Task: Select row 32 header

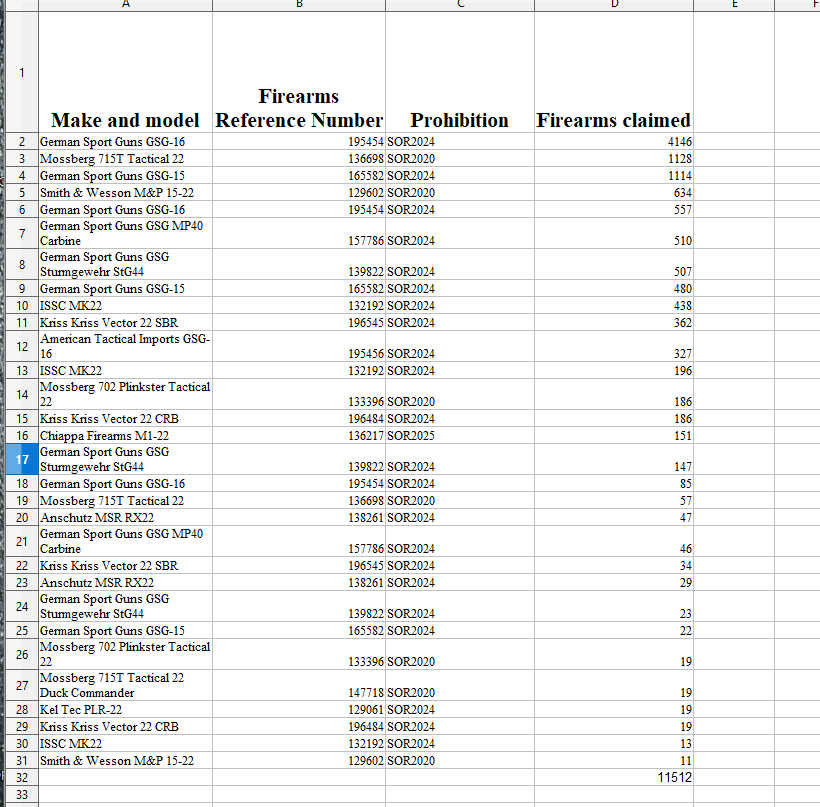Action: (22, 777)
